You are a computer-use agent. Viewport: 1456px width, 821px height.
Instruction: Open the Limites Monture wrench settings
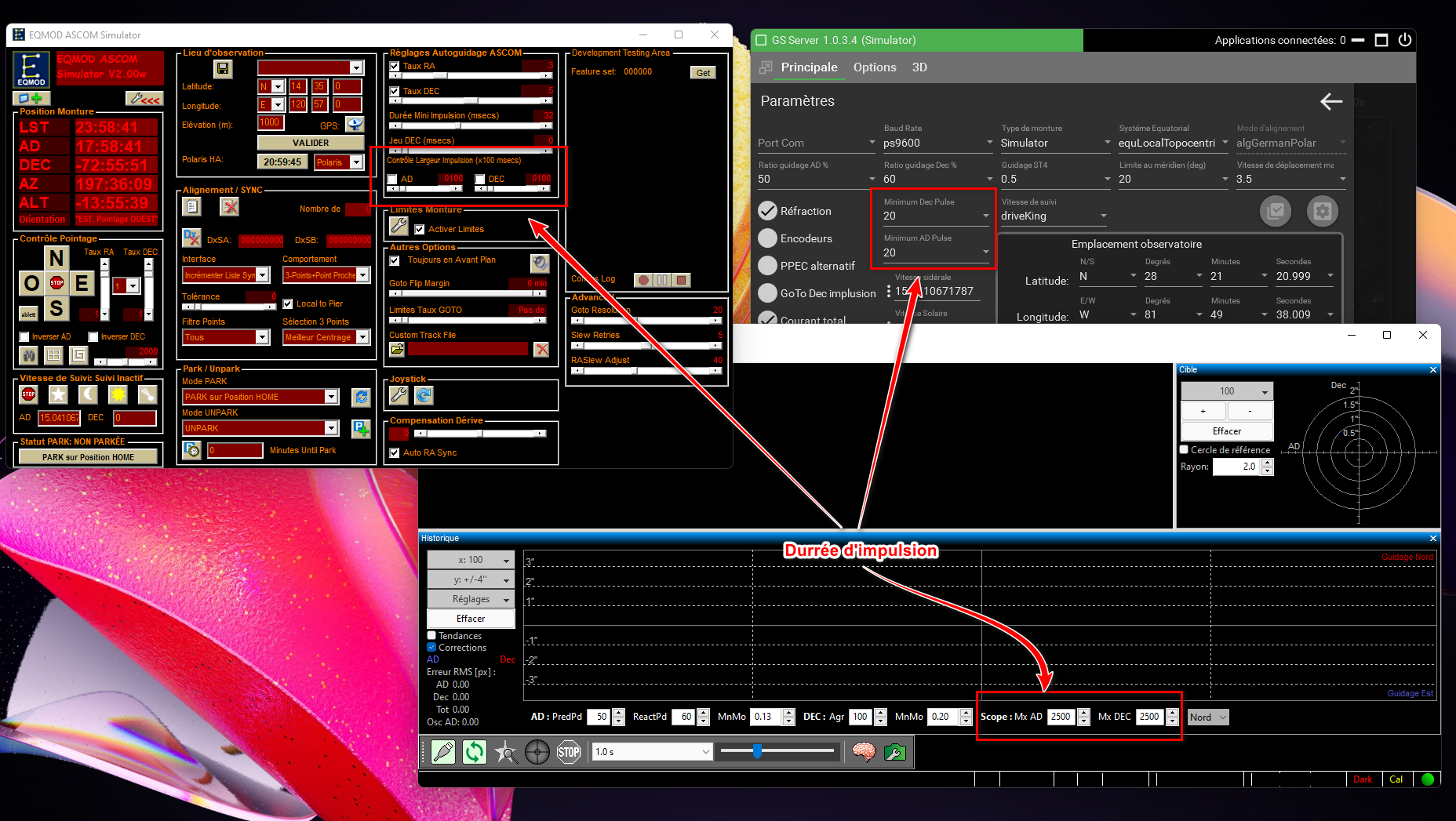399,227
